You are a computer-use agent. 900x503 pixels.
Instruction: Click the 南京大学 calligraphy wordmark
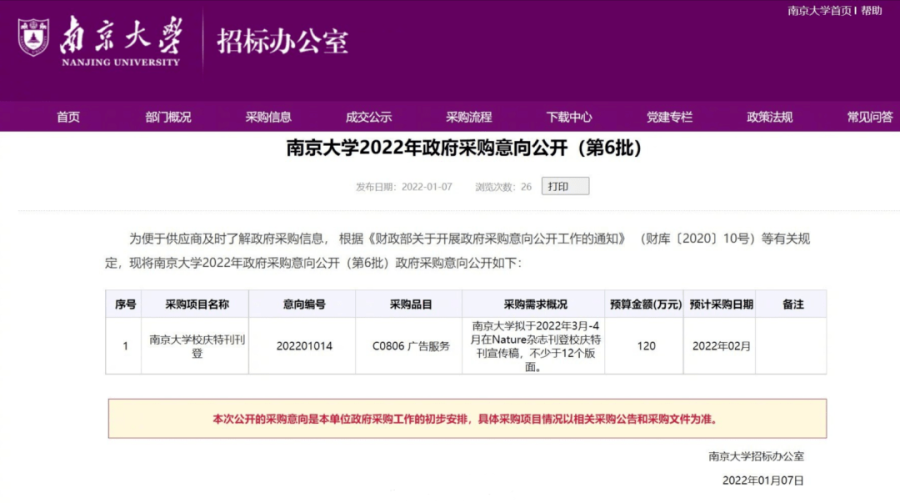pyautogui.click(x=121, y=37)
